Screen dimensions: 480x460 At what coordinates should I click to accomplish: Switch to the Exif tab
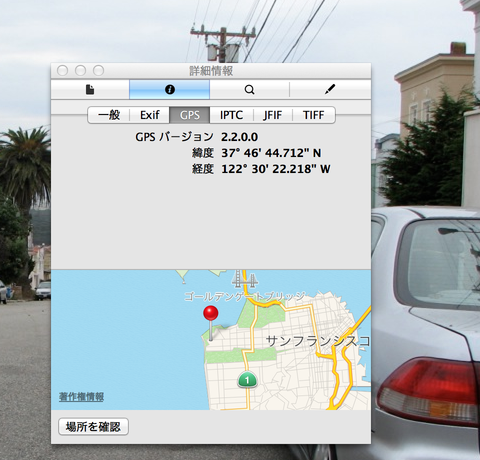(150, 115)
